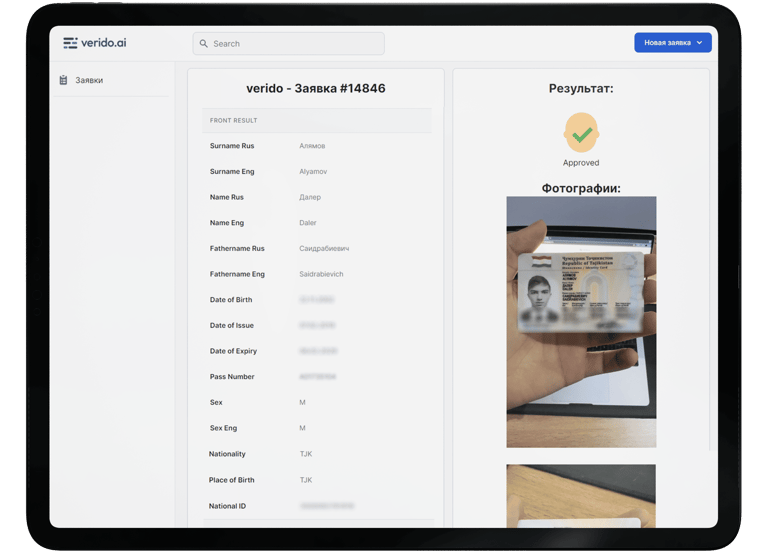The width and height of the screenshot is (768, 552).
Task: Click the Place of Birth label
Action: tap(231, 480)
